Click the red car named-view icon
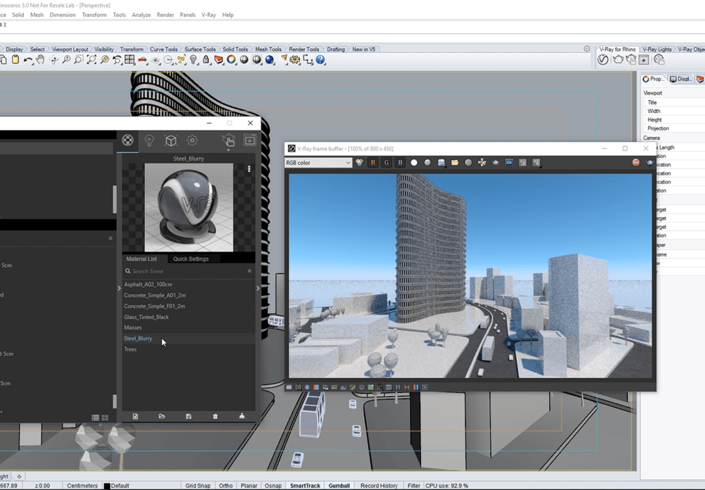Viewport: 705px width, 490px height. (x=143, y=60)
